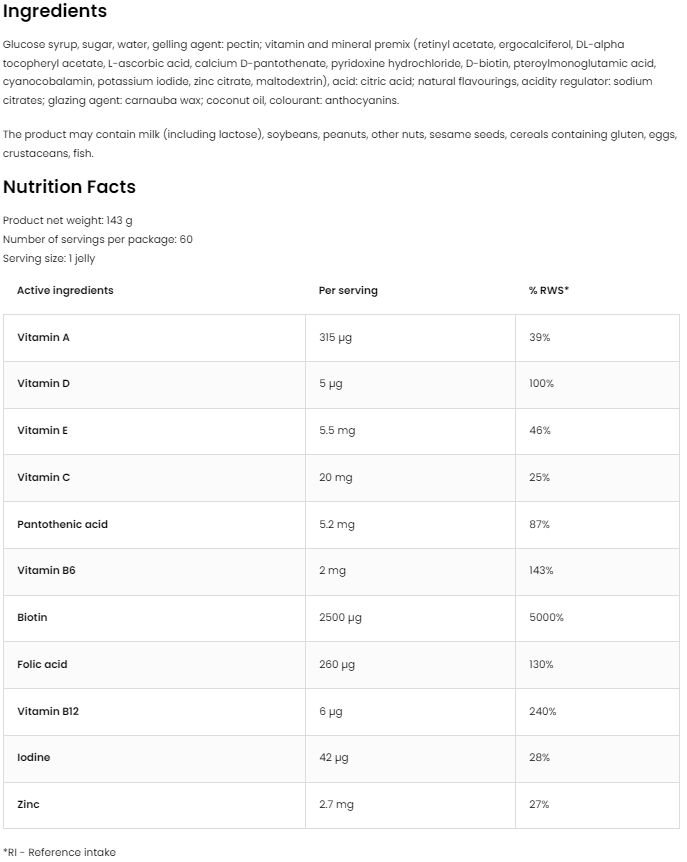
Task: Click the Reference intake footnote
Action: pyautogui.click(x=59, y=852)
